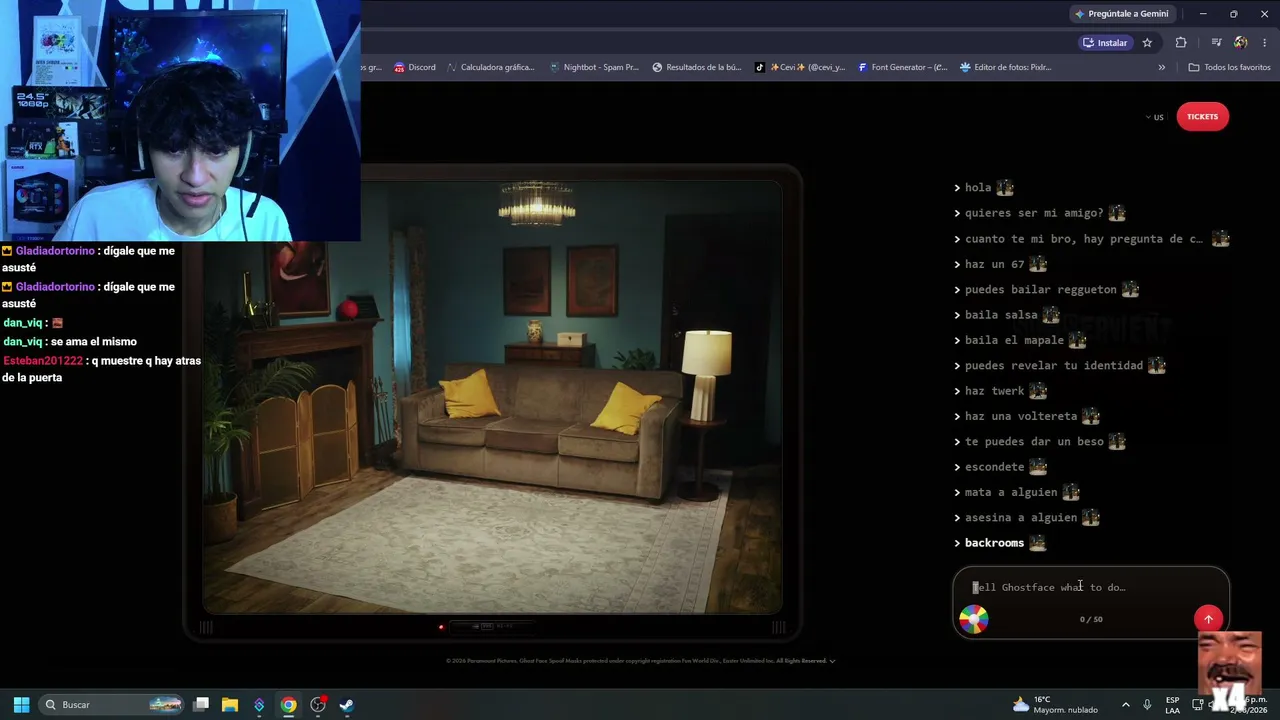Open the Chrome three-dot menu

1265,43
